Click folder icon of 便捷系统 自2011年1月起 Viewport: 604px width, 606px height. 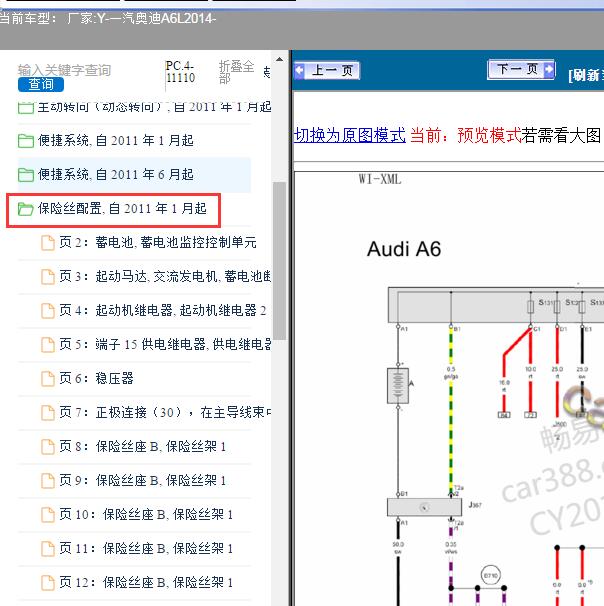tap(26, 141)
